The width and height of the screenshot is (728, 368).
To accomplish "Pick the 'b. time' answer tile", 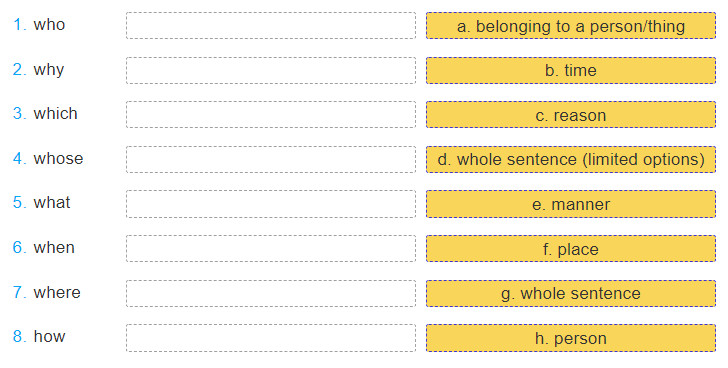I will [571, 70].
